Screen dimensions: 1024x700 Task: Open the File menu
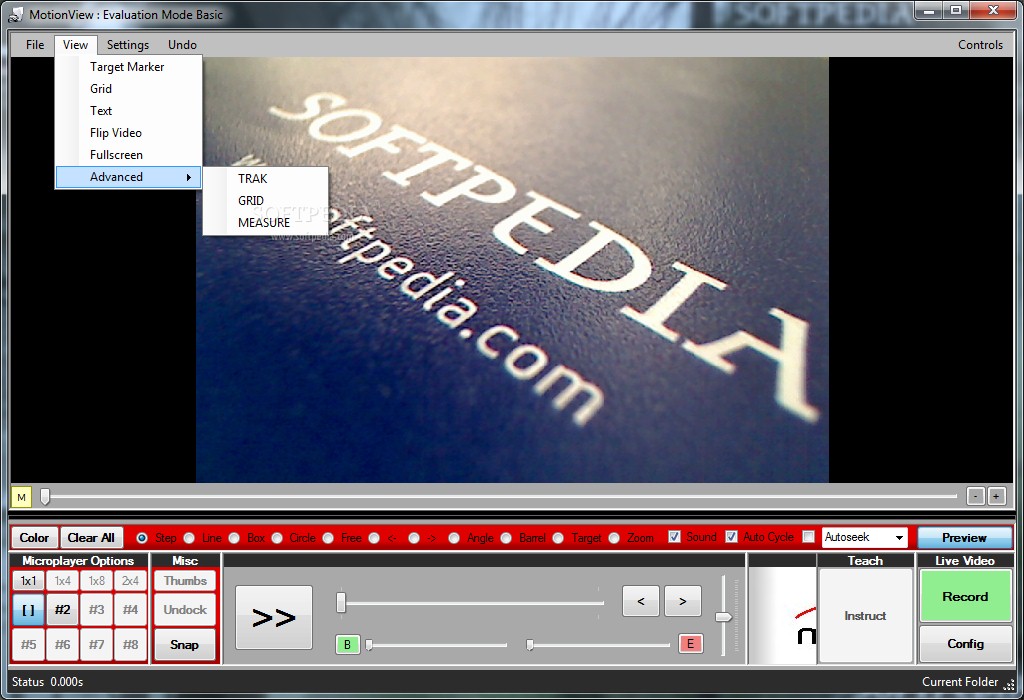click(x=35, y=44)
